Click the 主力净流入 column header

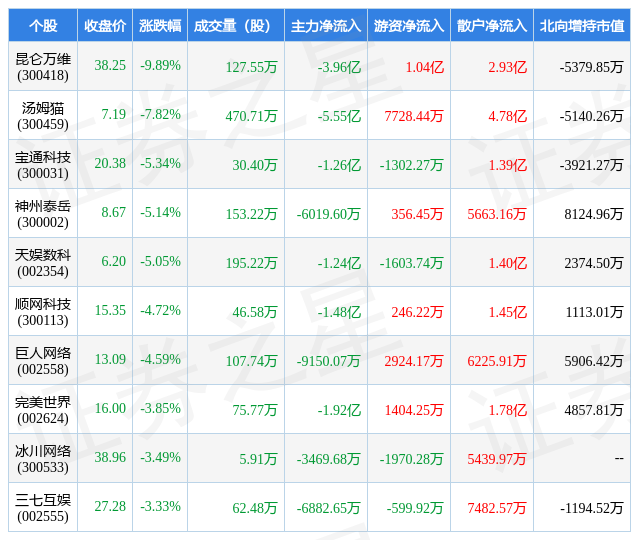coord(326,26)
